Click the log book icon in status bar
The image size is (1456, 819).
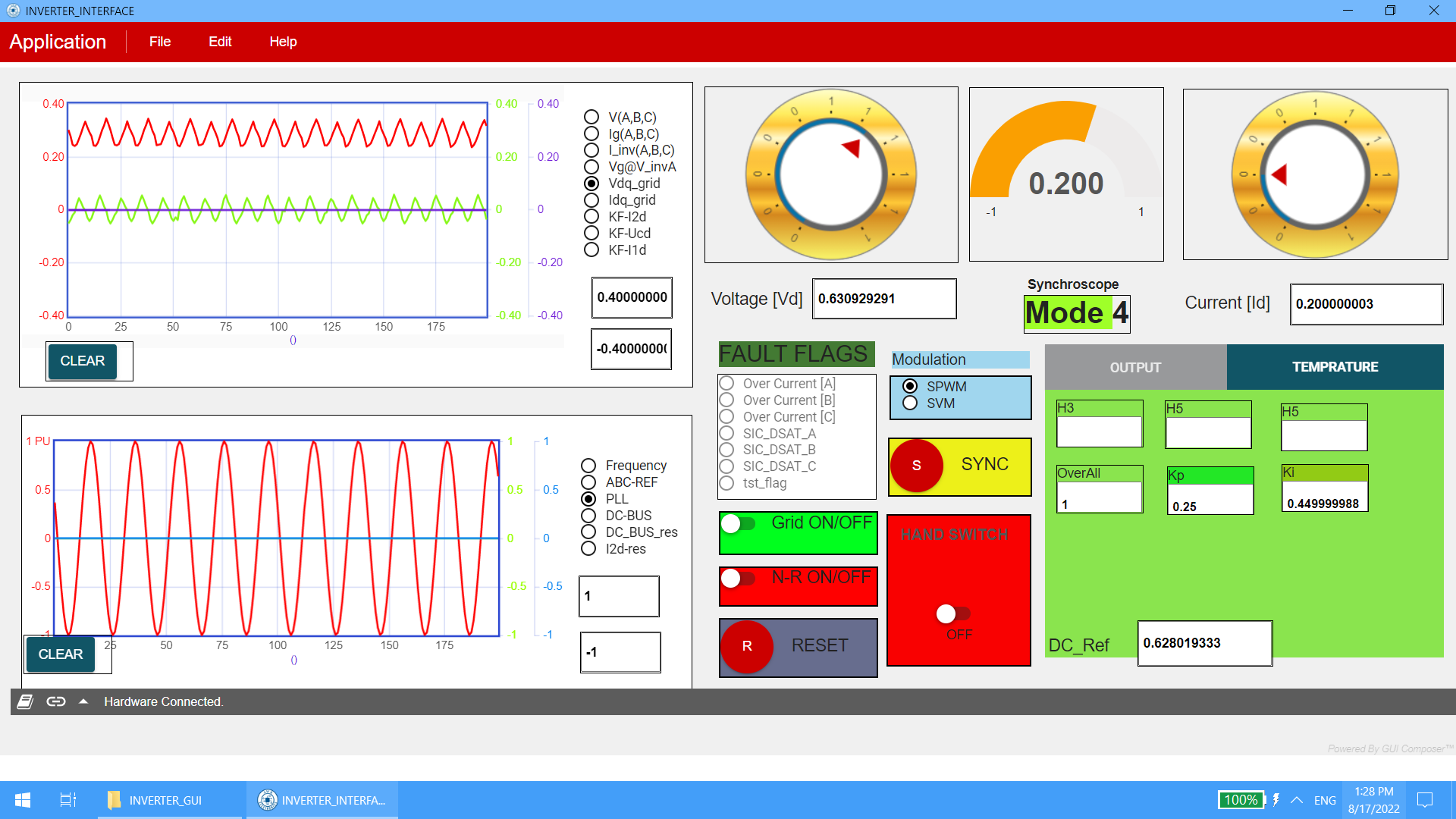click(x=25, y=701)
